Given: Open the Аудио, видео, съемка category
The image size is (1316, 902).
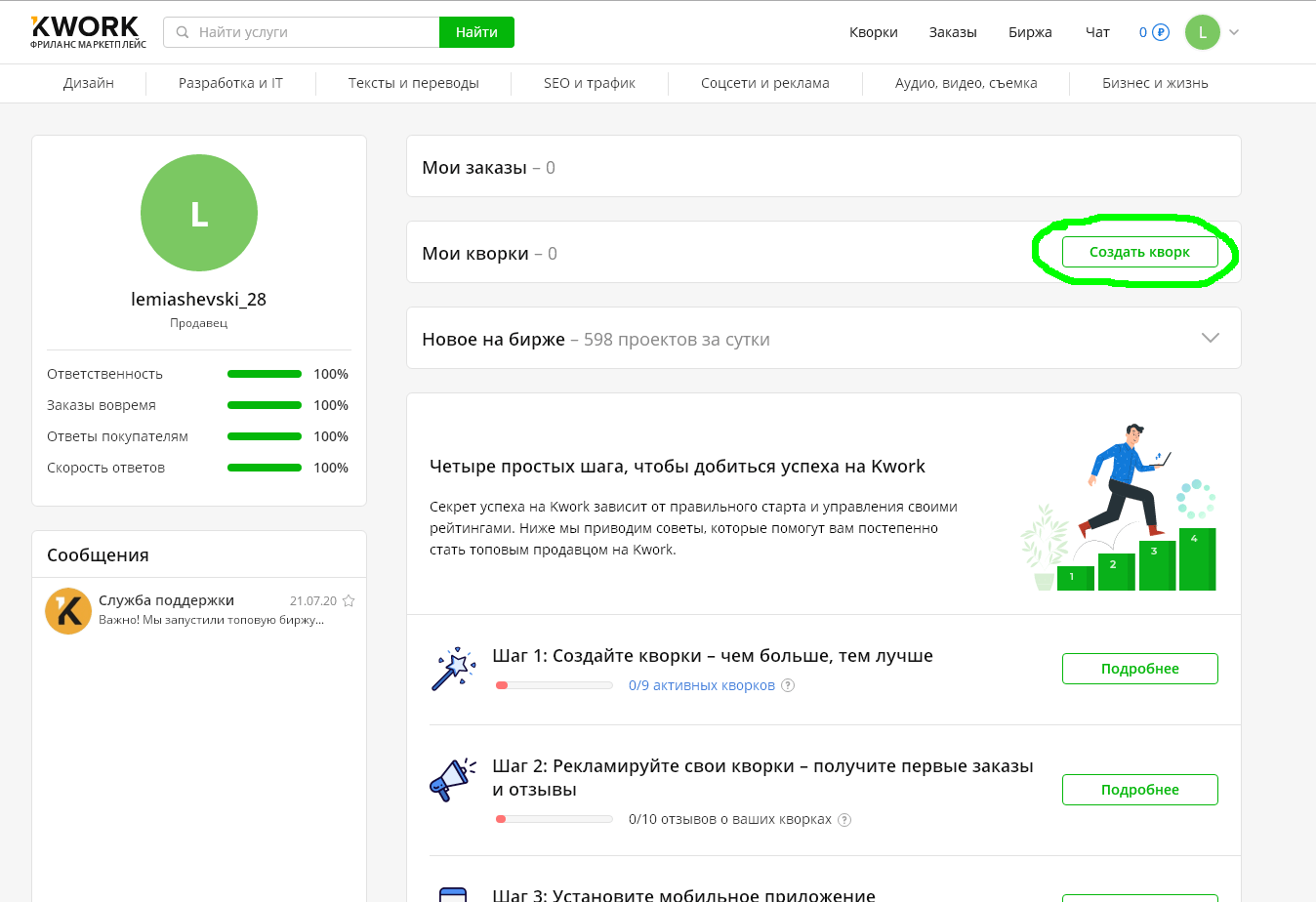Looking at the screenshot, I should [x=966, y=83].
